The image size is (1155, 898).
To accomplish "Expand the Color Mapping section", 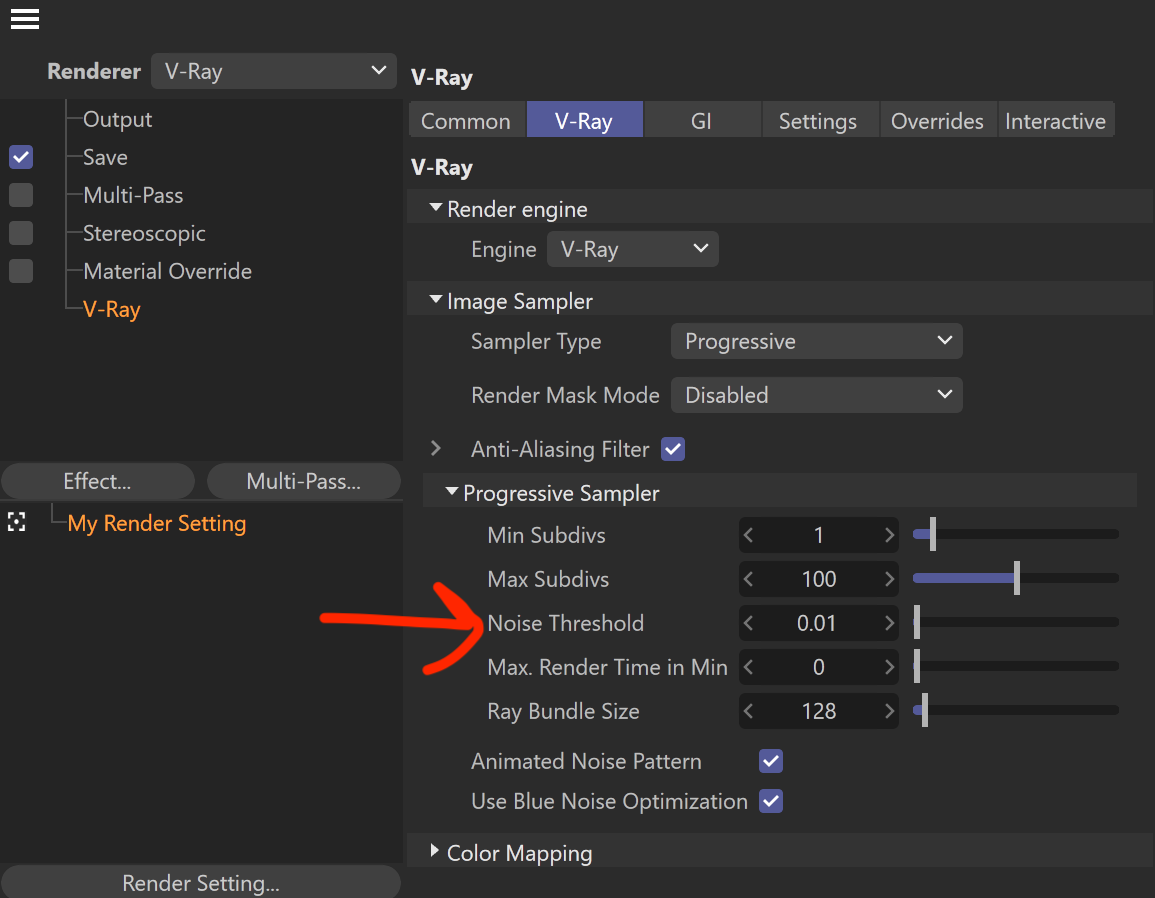I will pyautogui.click(x=435, y=851).
